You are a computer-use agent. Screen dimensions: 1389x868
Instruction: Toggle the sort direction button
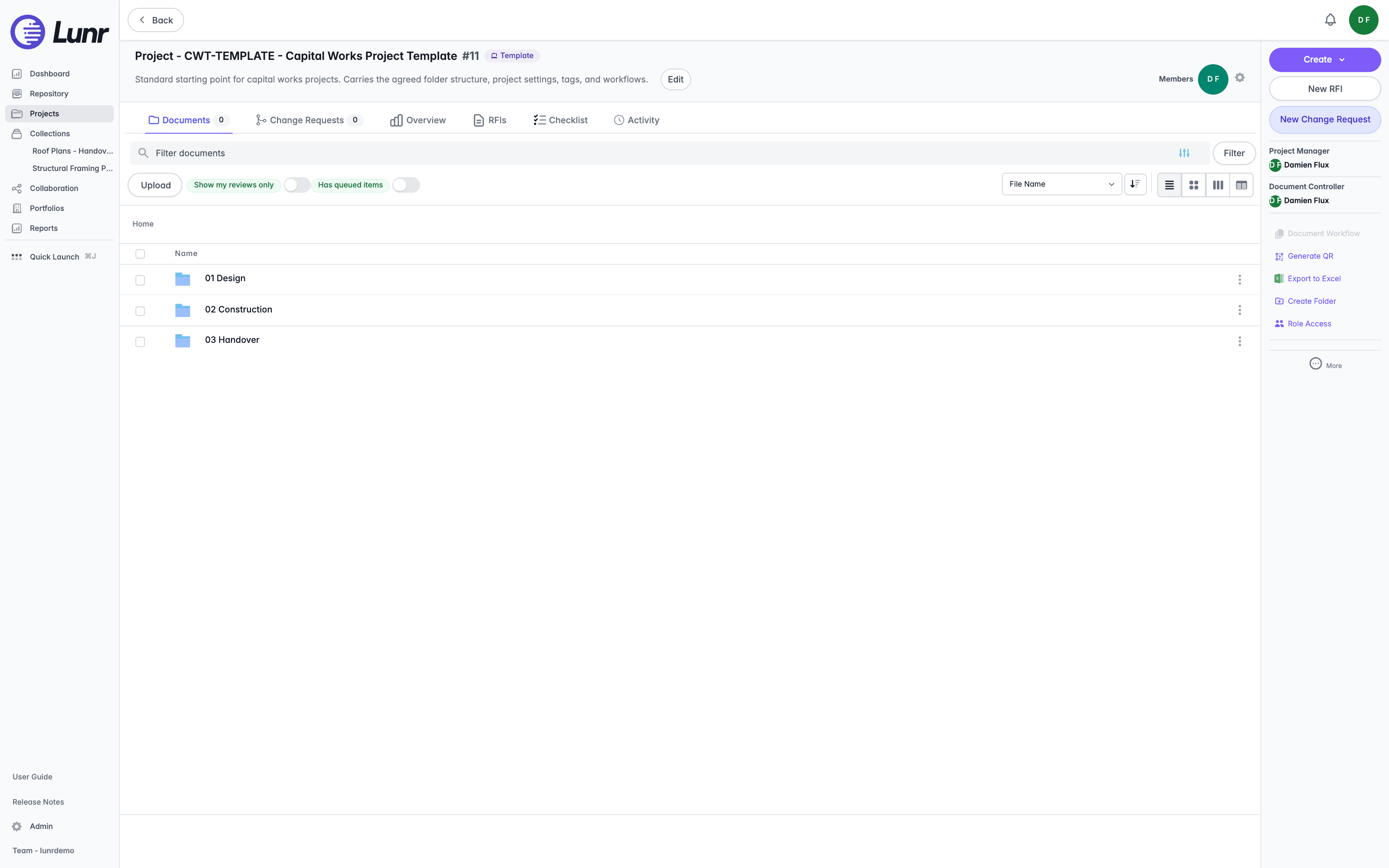click(x=1135, y=184)
